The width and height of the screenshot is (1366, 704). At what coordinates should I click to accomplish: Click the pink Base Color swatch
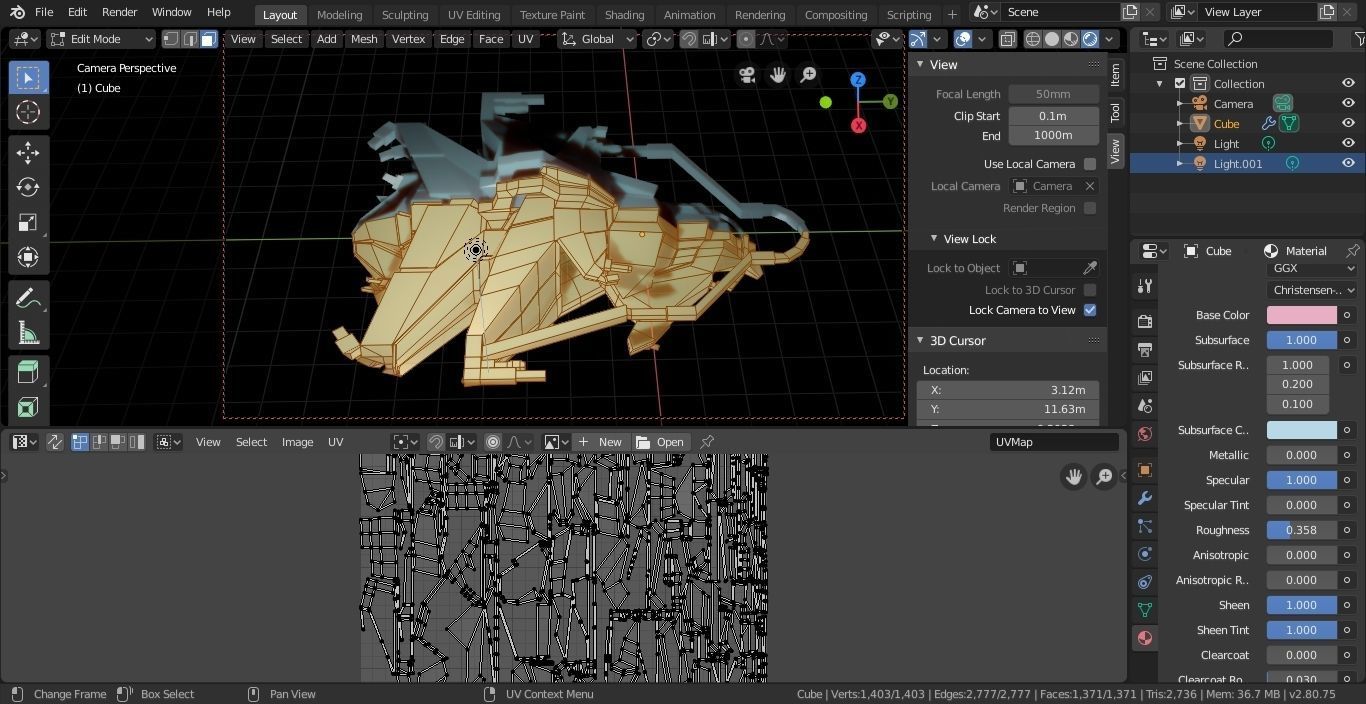1301,315
